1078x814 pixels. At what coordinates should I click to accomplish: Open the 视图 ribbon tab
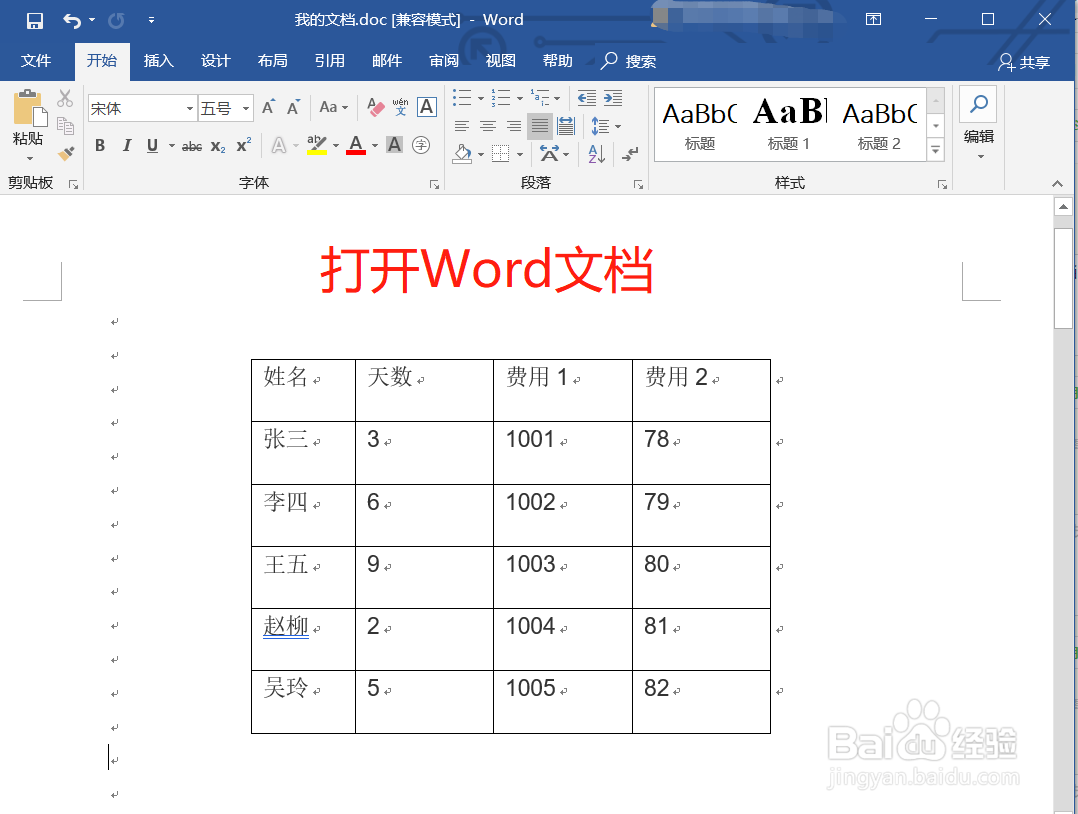pos(500,60)
